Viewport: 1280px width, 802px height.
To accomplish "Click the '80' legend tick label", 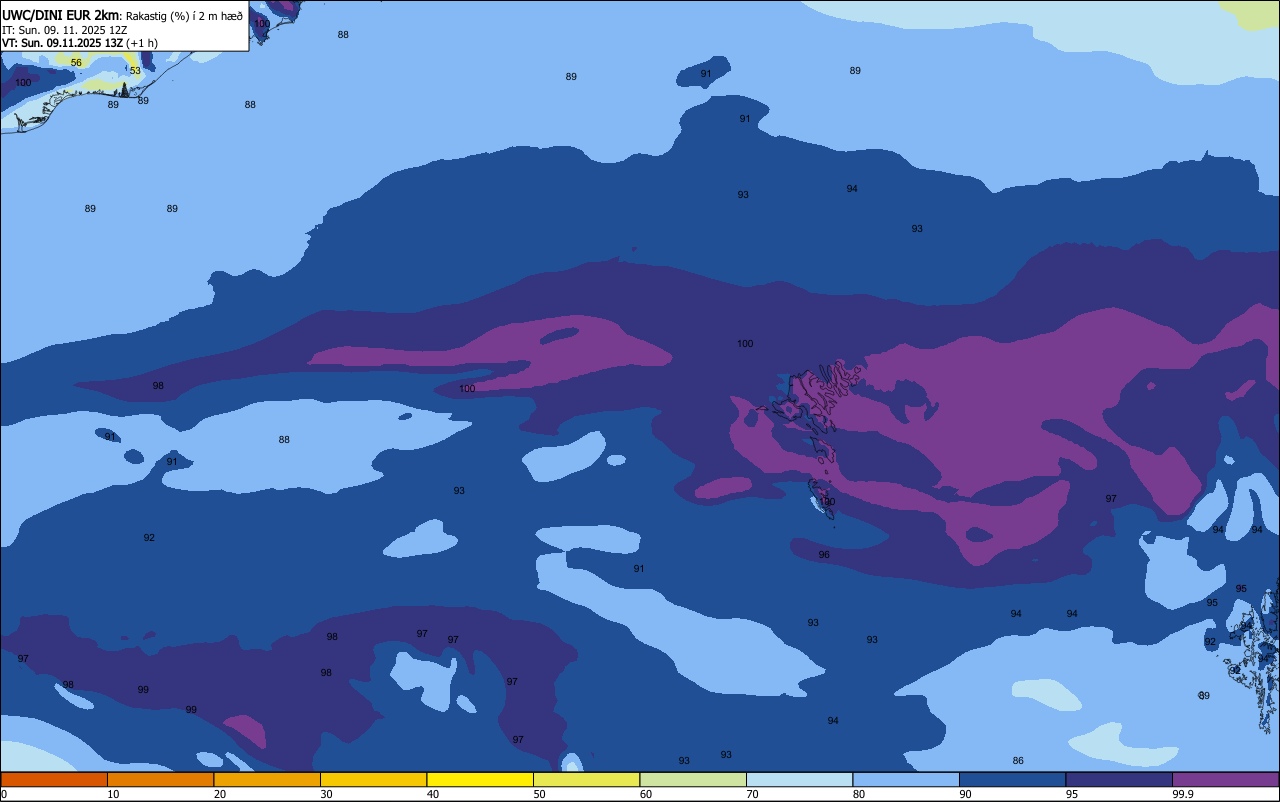I will click(859, 794).
